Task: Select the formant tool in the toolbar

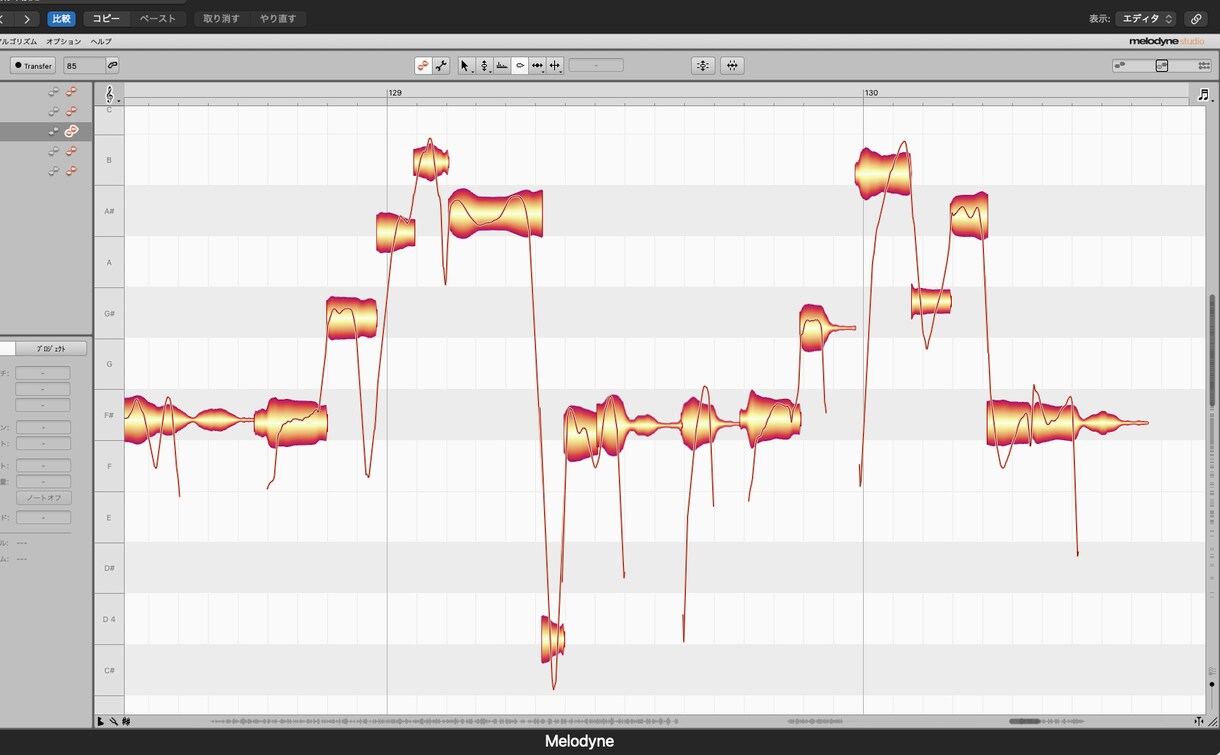Action: tap(502, 66)
